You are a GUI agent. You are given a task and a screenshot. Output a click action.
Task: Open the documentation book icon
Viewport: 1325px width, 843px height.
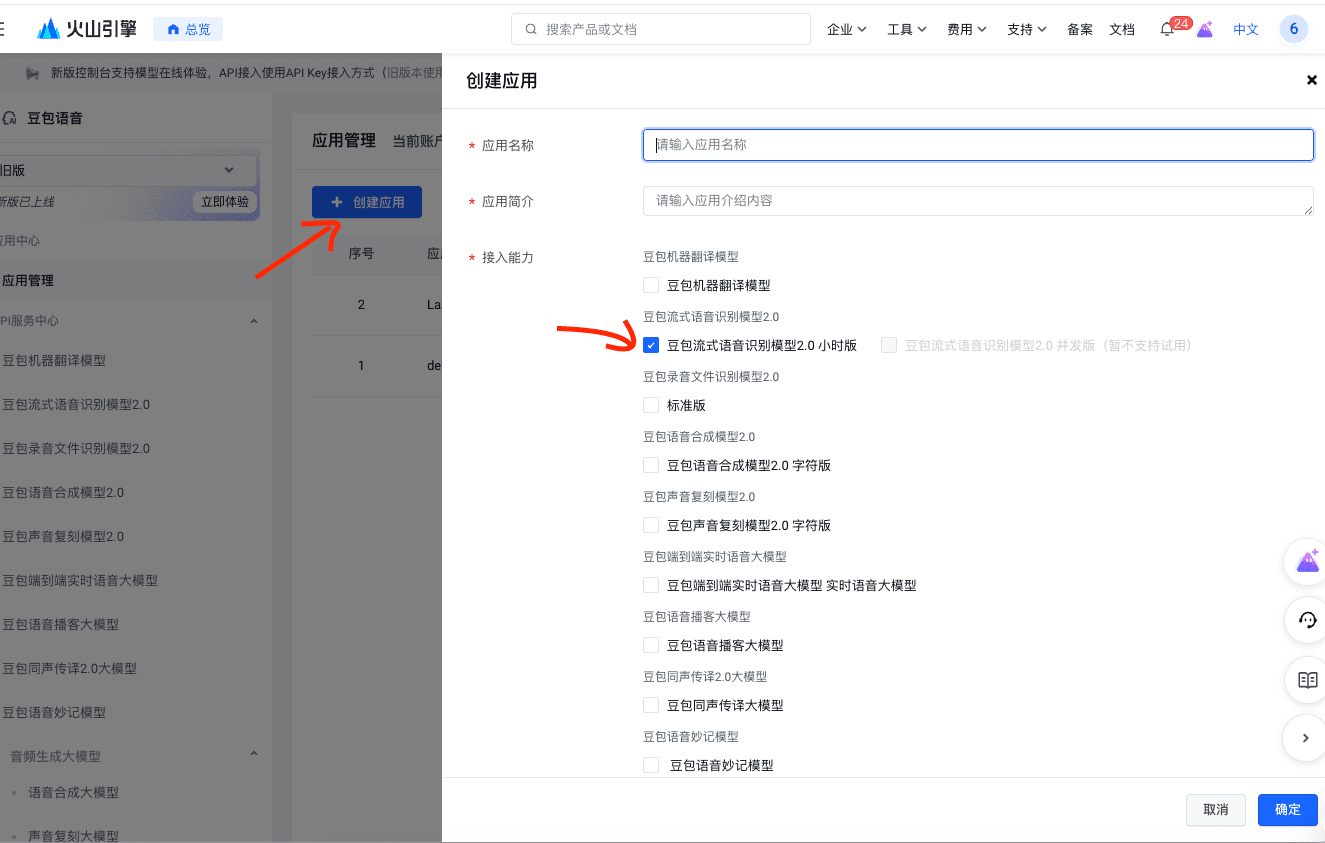pos(1307,680)
